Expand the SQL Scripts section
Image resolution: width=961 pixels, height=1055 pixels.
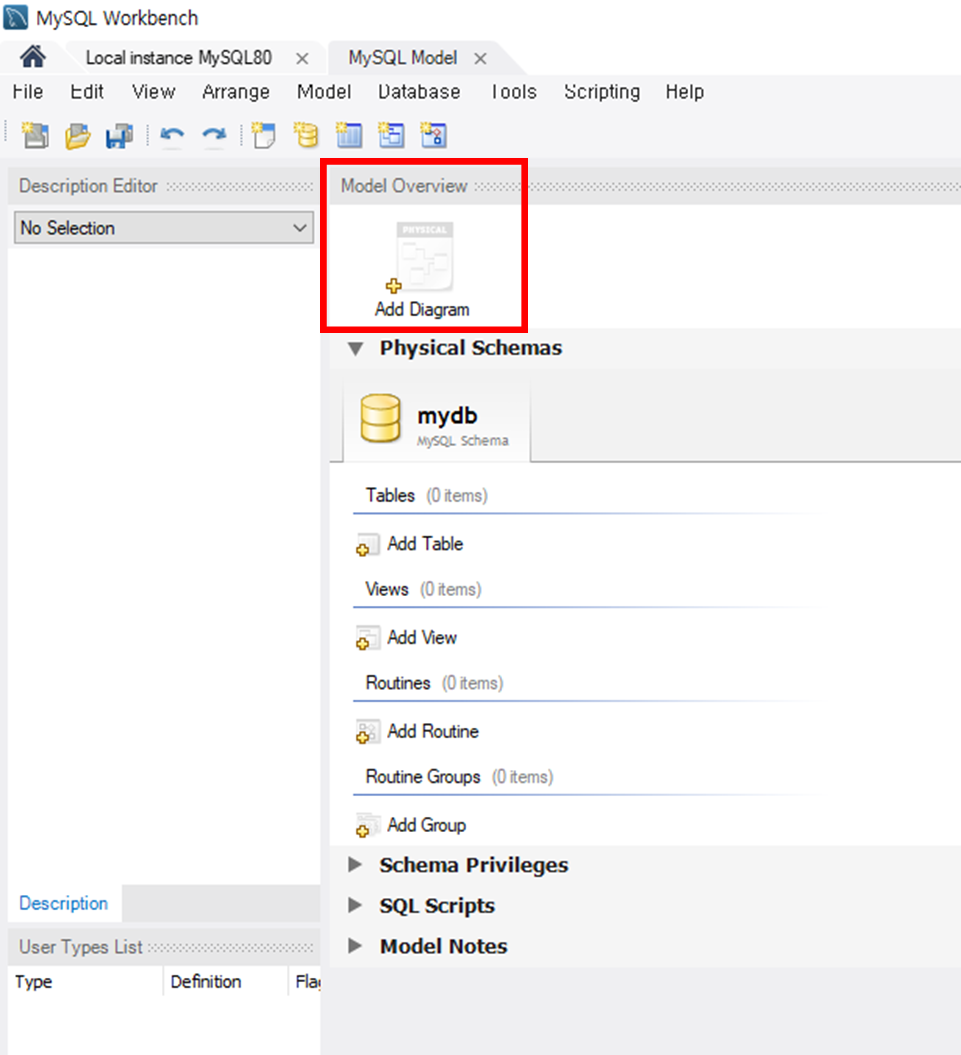[355, 906]
